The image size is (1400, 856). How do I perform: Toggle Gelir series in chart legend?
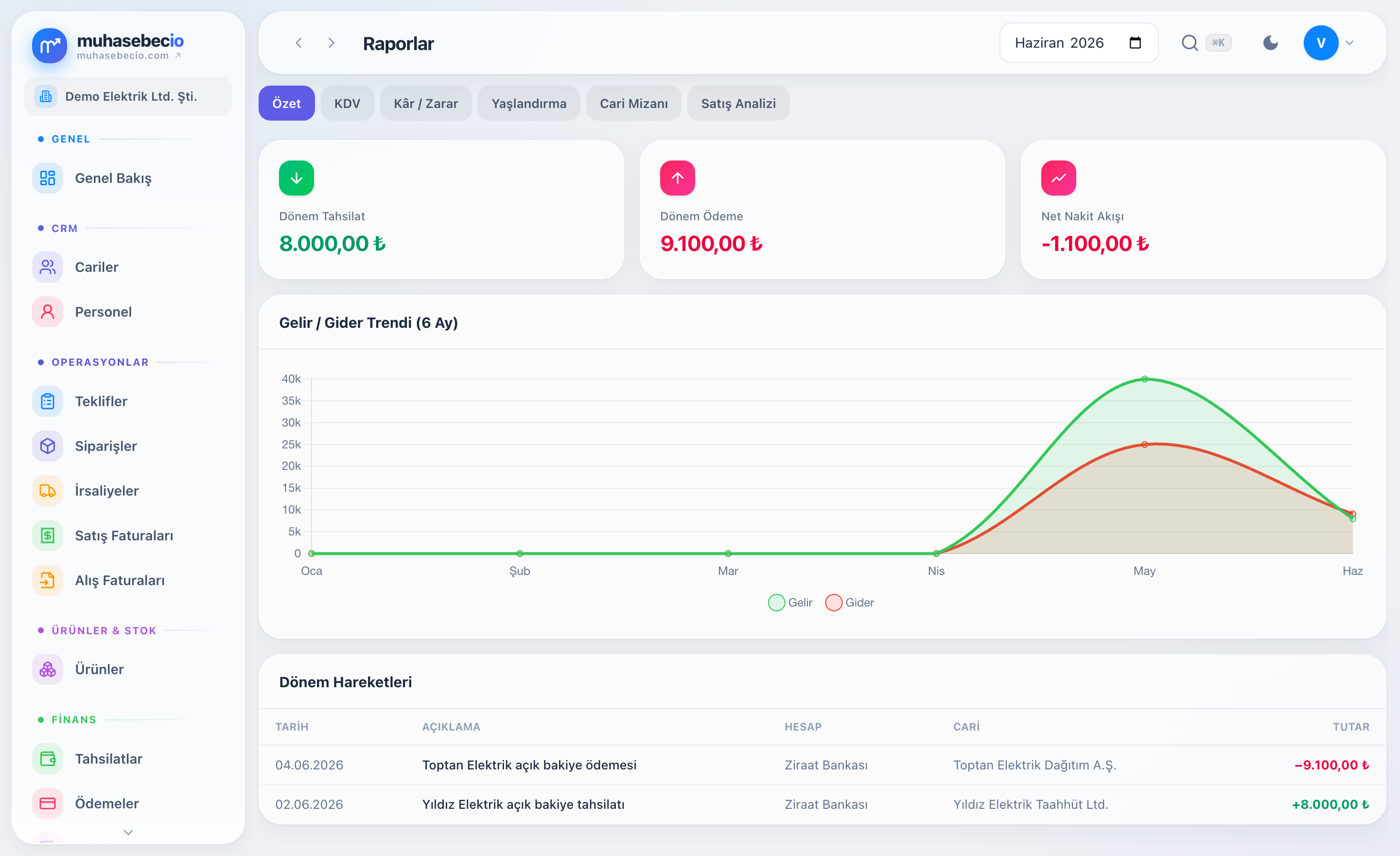tap(790, 603)
